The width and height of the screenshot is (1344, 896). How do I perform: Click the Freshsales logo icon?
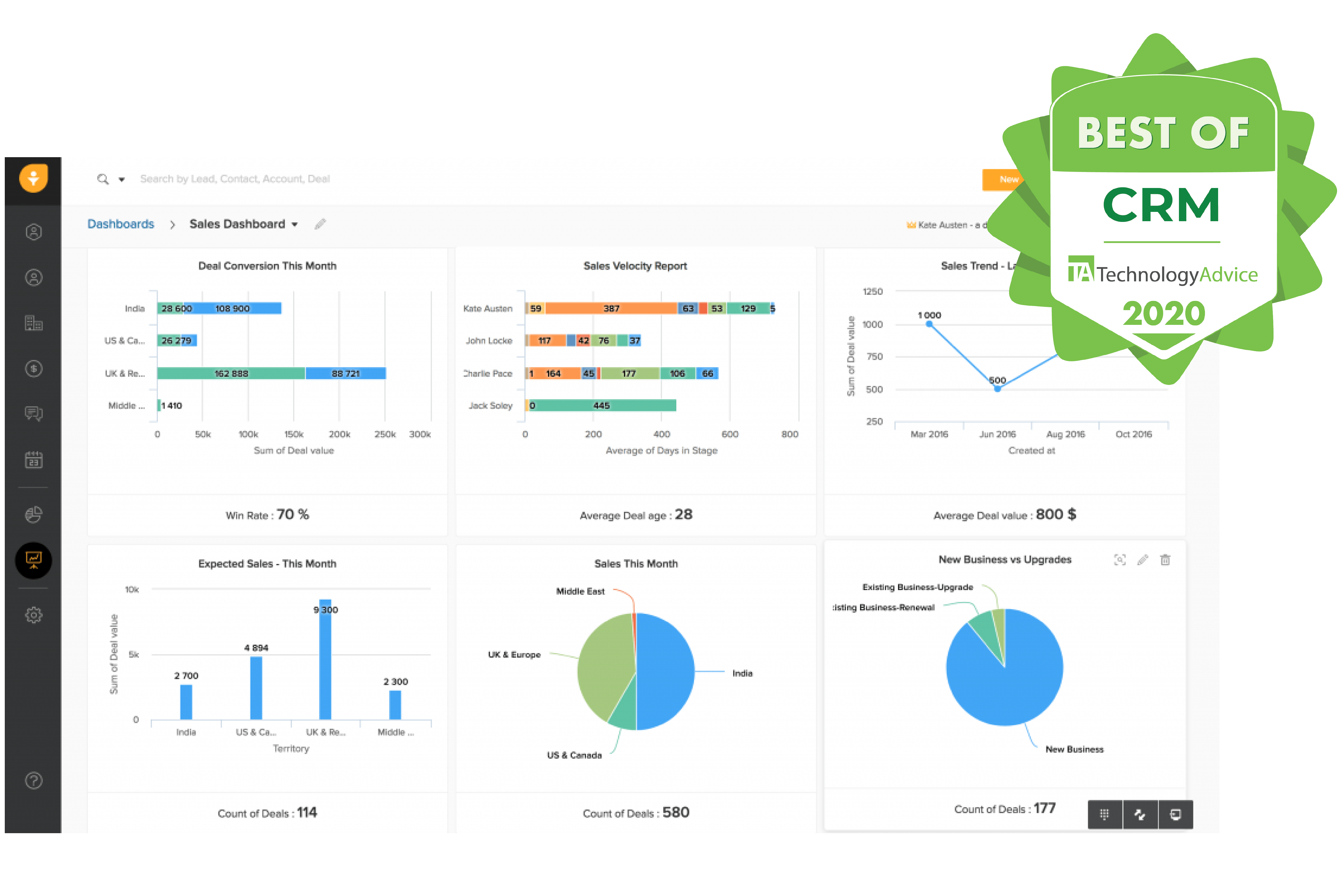33,178
